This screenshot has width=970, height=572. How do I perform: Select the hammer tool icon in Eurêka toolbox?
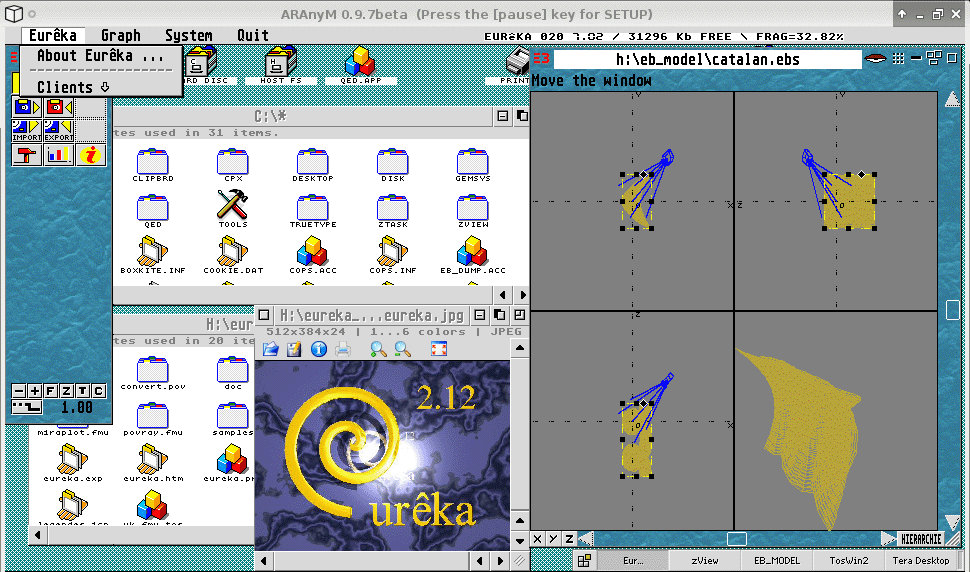pyautogui.click(x=27, y=155)
